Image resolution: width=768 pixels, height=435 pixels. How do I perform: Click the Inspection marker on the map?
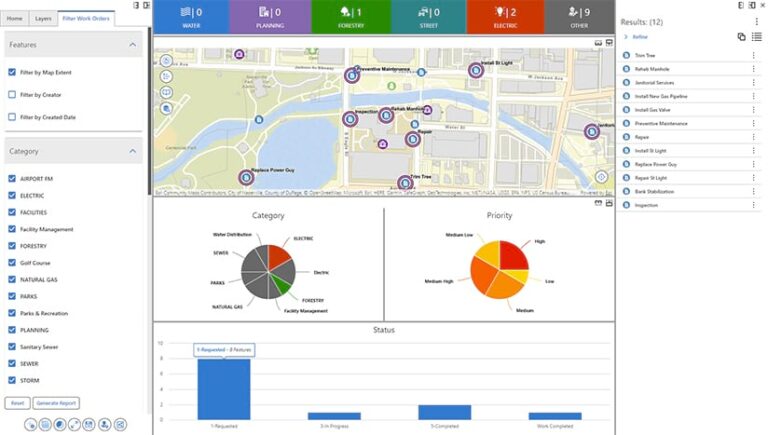pos(350,119)
